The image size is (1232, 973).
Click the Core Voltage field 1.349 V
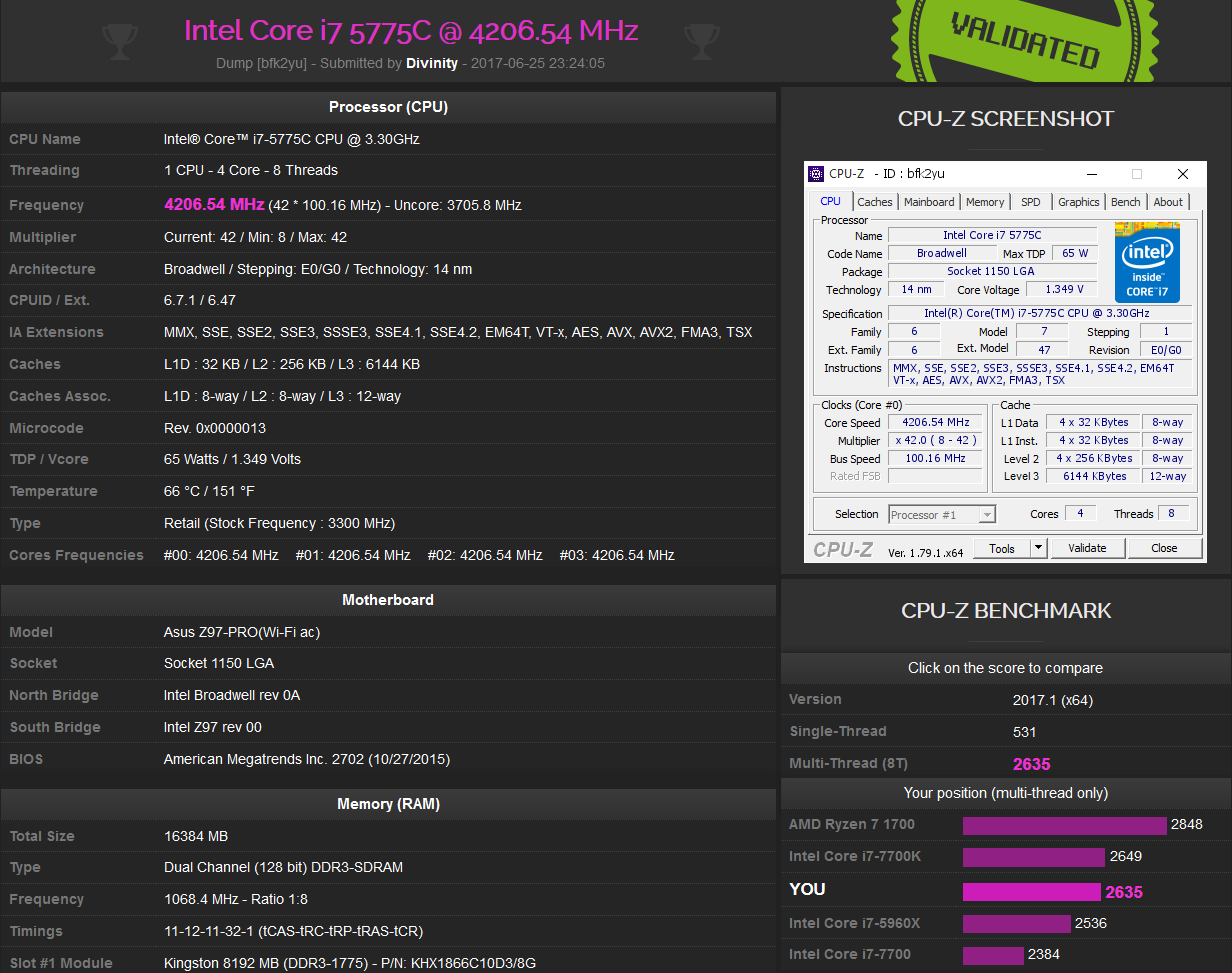1061,290
